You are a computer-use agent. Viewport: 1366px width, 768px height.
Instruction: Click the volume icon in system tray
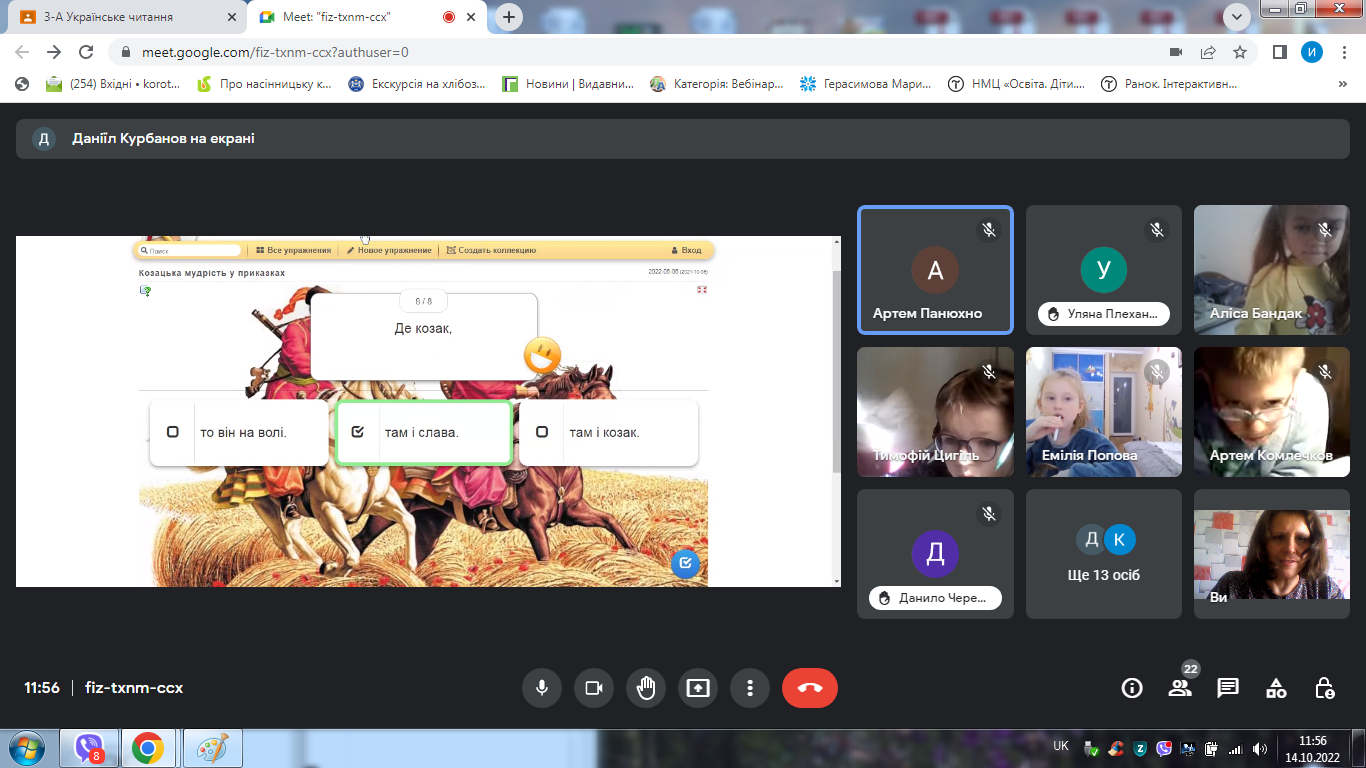click(1260, 749)
